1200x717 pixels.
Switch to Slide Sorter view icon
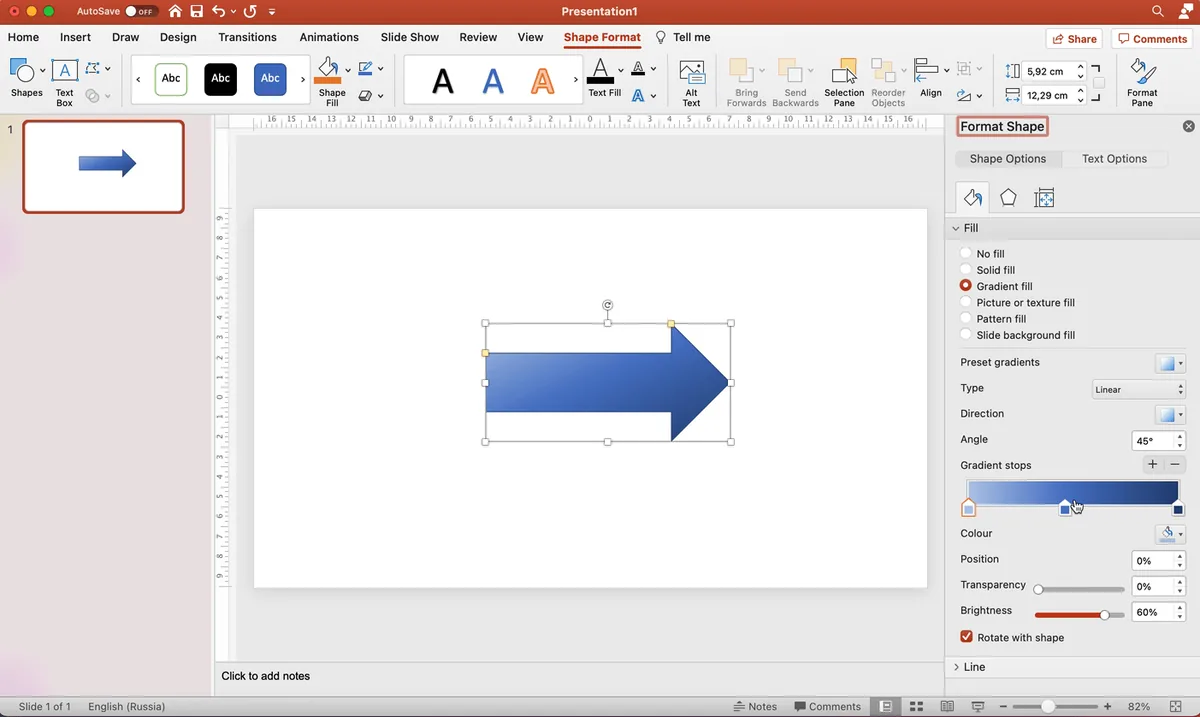tap(917, 706)
